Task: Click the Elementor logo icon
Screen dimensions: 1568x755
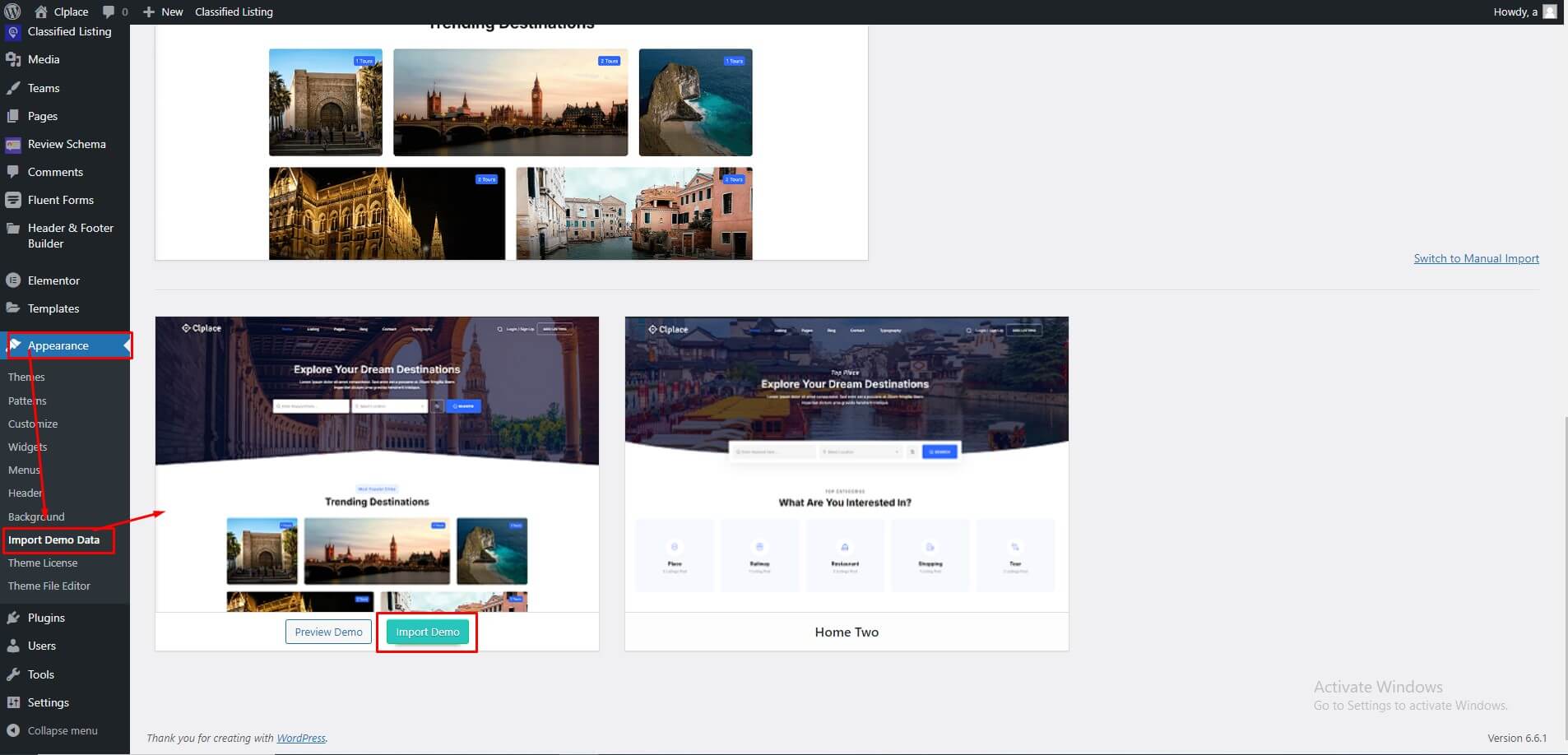Action: [x=12, y=280]
